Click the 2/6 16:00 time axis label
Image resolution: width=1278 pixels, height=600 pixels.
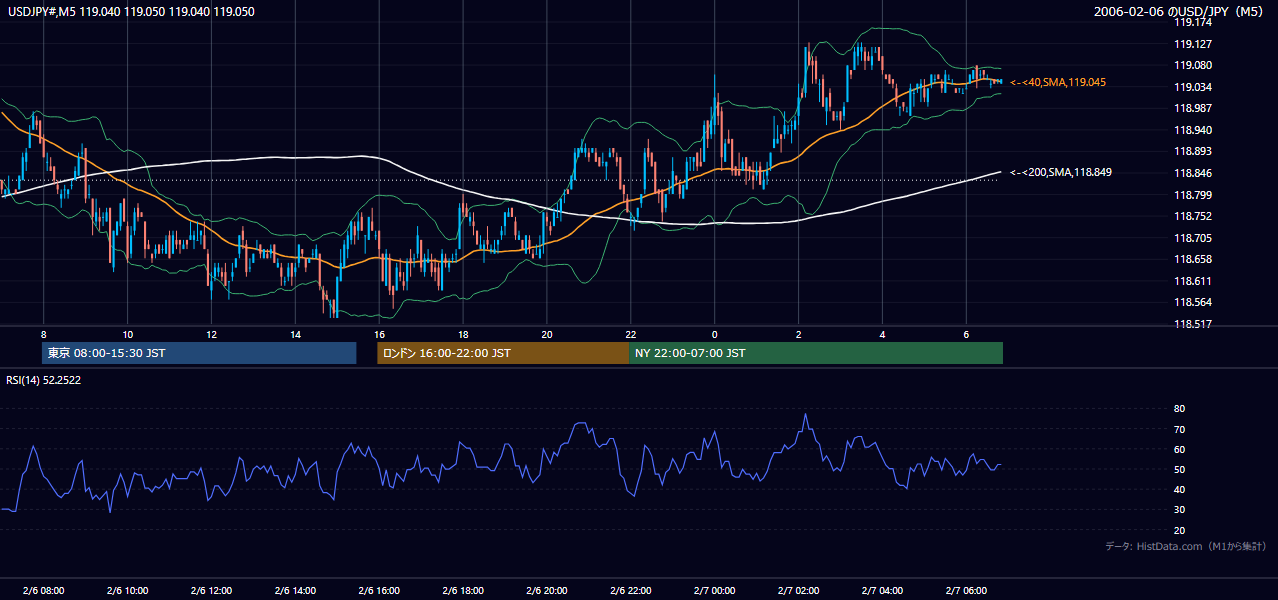[x=379, y=591]
